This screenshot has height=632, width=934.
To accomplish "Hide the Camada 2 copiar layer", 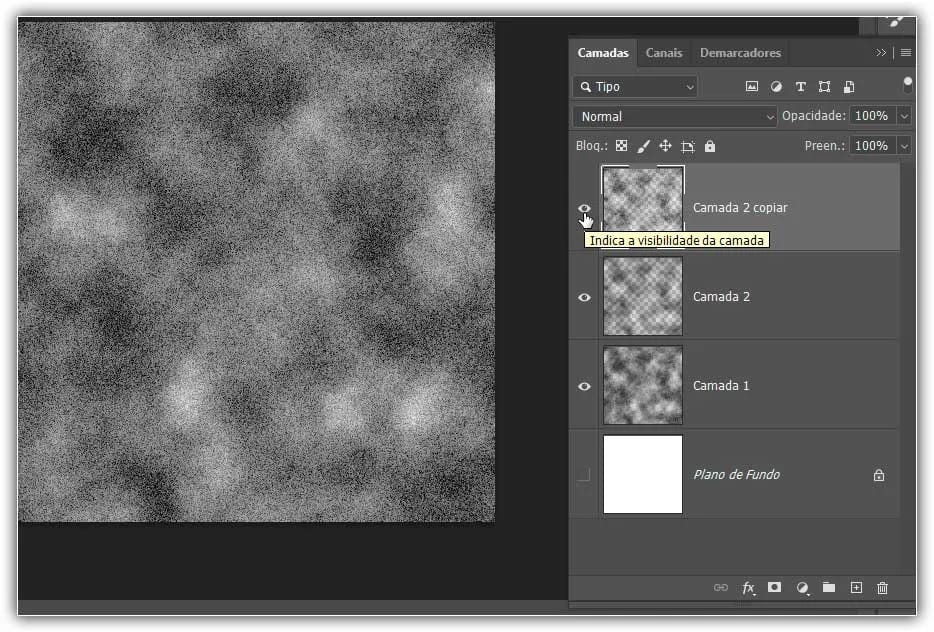I will point(584,208).
